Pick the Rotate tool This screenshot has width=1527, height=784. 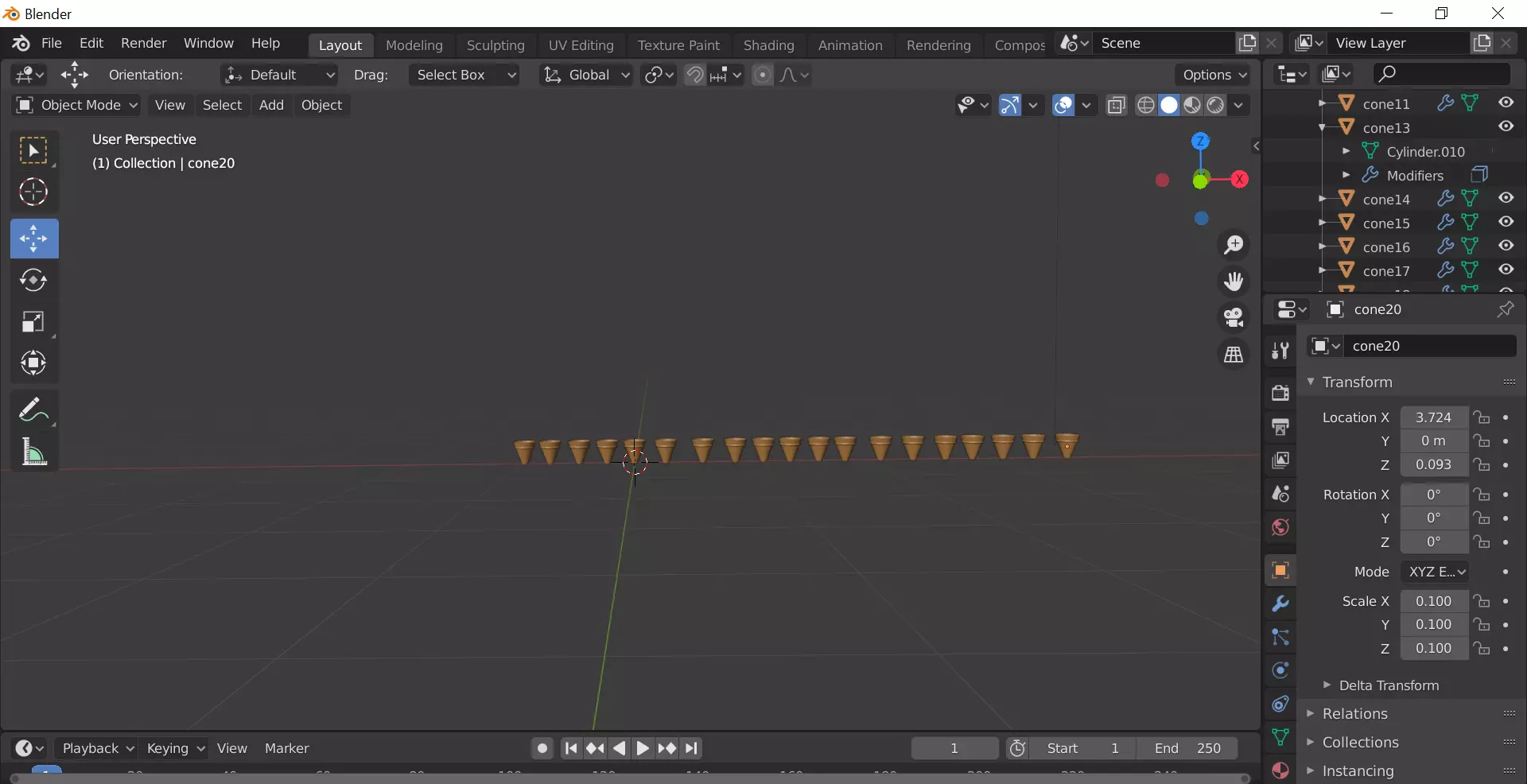pos(34,280)
